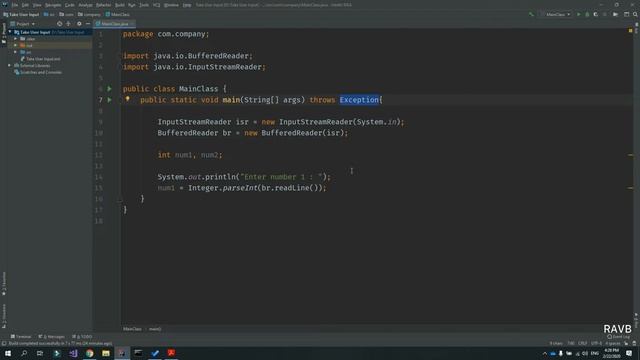This screenshot has width=640, height=360.
Task: Open the Event Log
Action: coord(619,337)
